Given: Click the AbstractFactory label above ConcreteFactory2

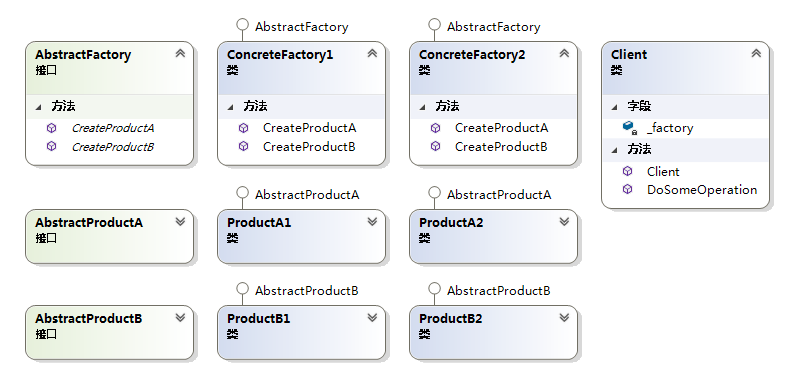Looking at the screenshot, I should point(494,27).
